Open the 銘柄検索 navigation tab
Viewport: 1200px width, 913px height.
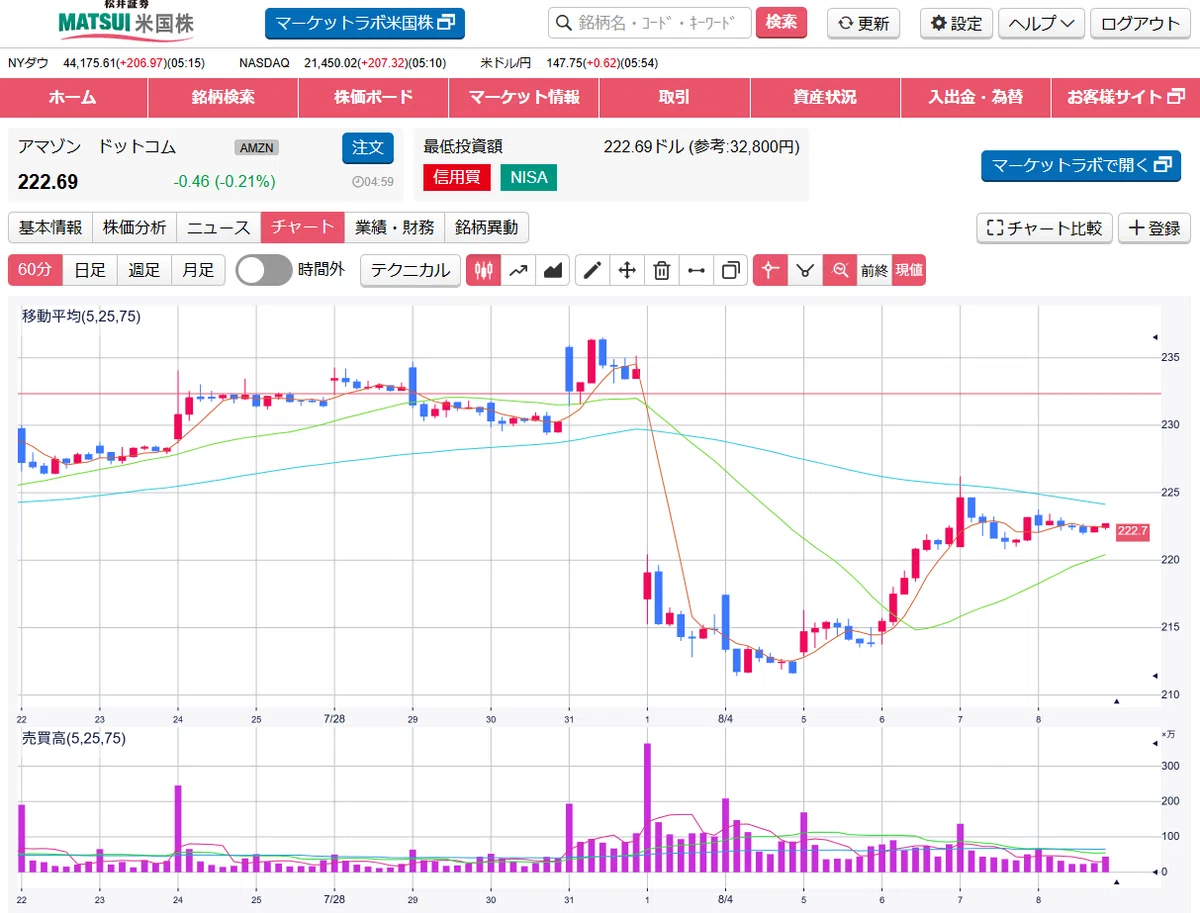[x=223, y=97]
